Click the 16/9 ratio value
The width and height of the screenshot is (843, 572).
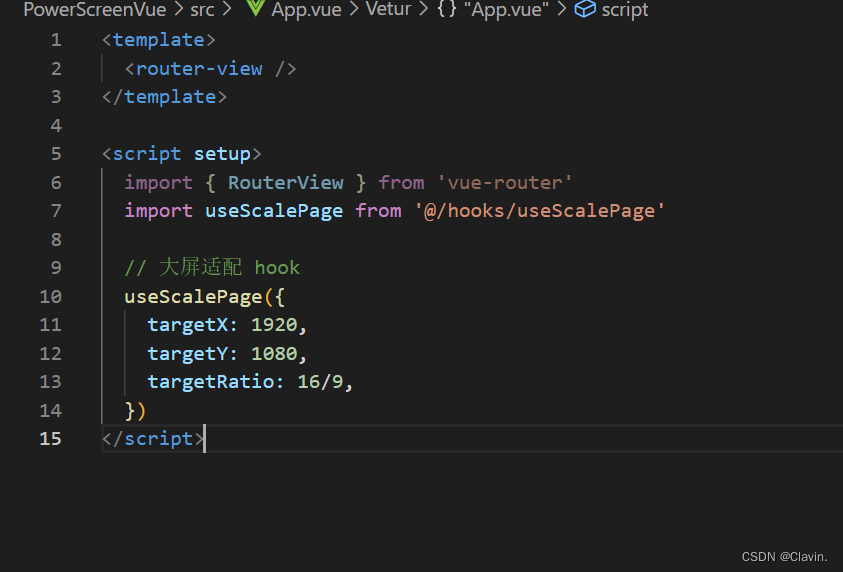320,382
